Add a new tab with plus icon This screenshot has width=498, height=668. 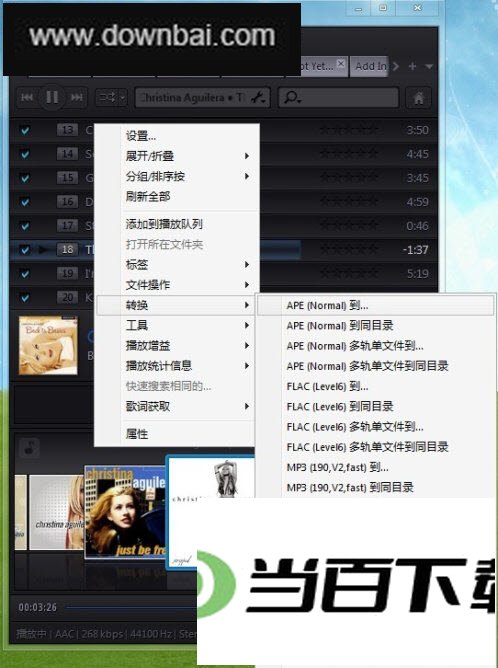pyautogui.click(x=412, y=66)
